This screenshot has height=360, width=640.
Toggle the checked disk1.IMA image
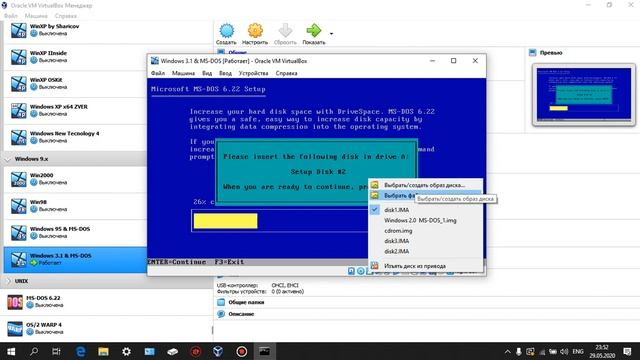tap(425, 210)
